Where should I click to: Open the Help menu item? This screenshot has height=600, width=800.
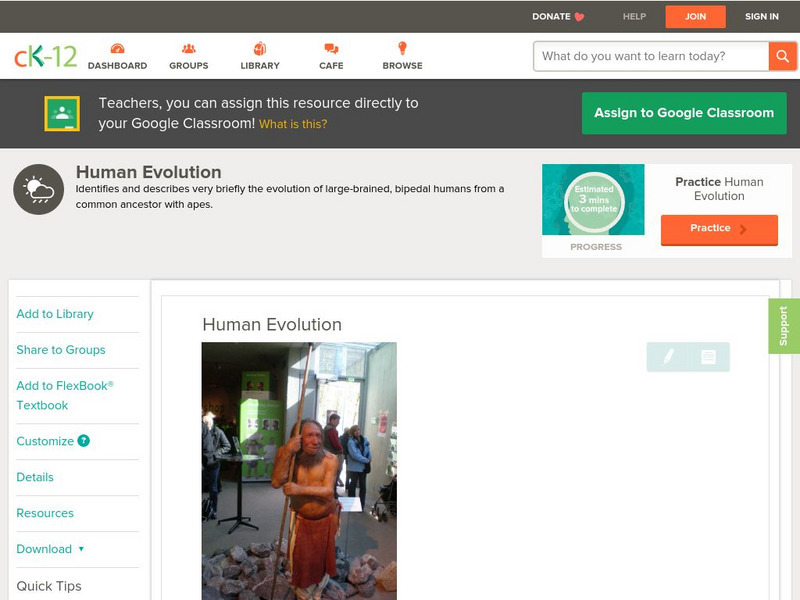pyautogui.click(x=634, y=17)
